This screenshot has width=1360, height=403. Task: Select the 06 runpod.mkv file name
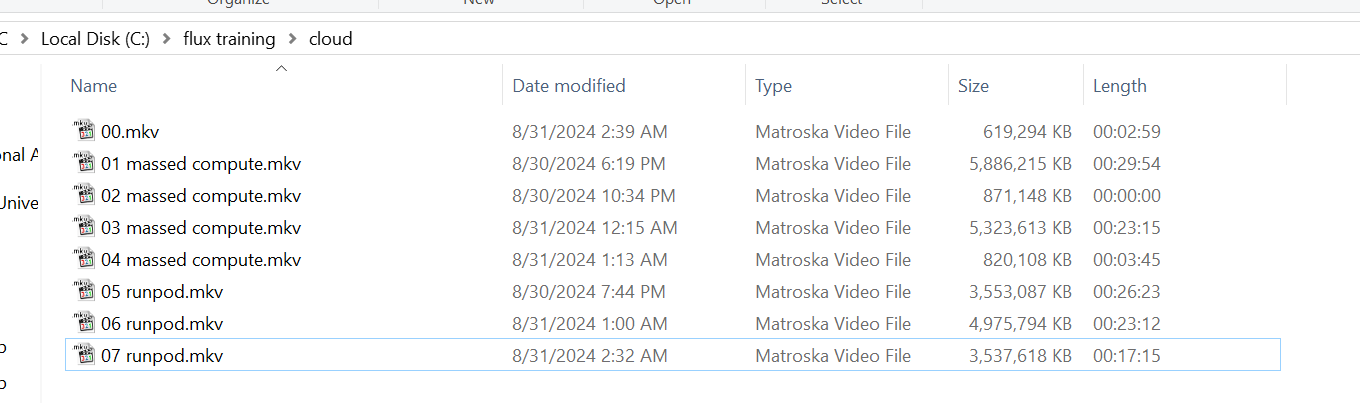[162, 323]
